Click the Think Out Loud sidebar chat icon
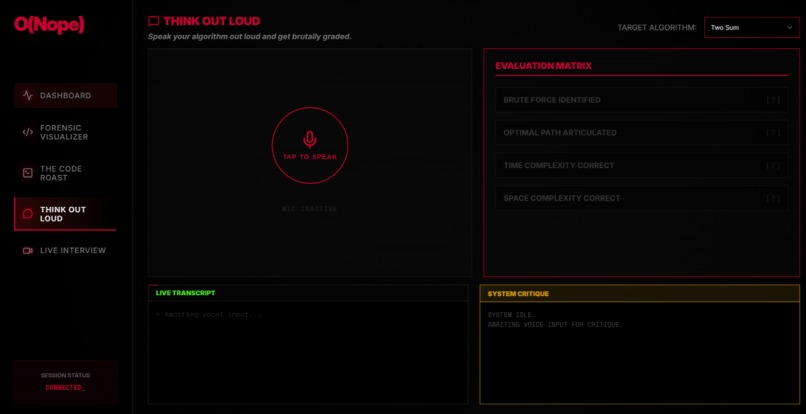The height and width of the screenshot is (414, 806). click(x=28, y=213)
